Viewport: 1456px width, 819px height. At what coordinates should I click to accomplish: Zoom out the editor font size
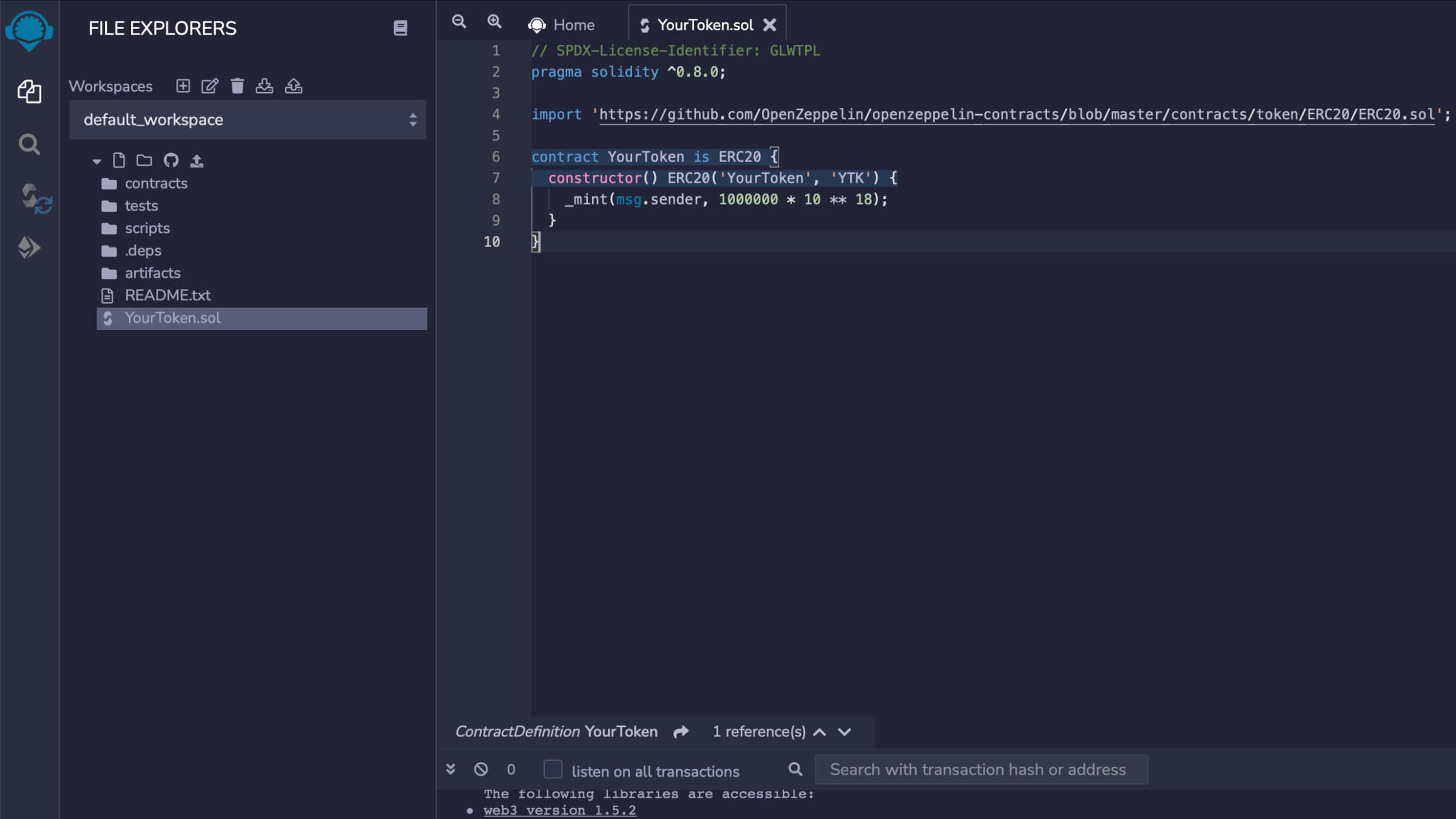[459, 22]
